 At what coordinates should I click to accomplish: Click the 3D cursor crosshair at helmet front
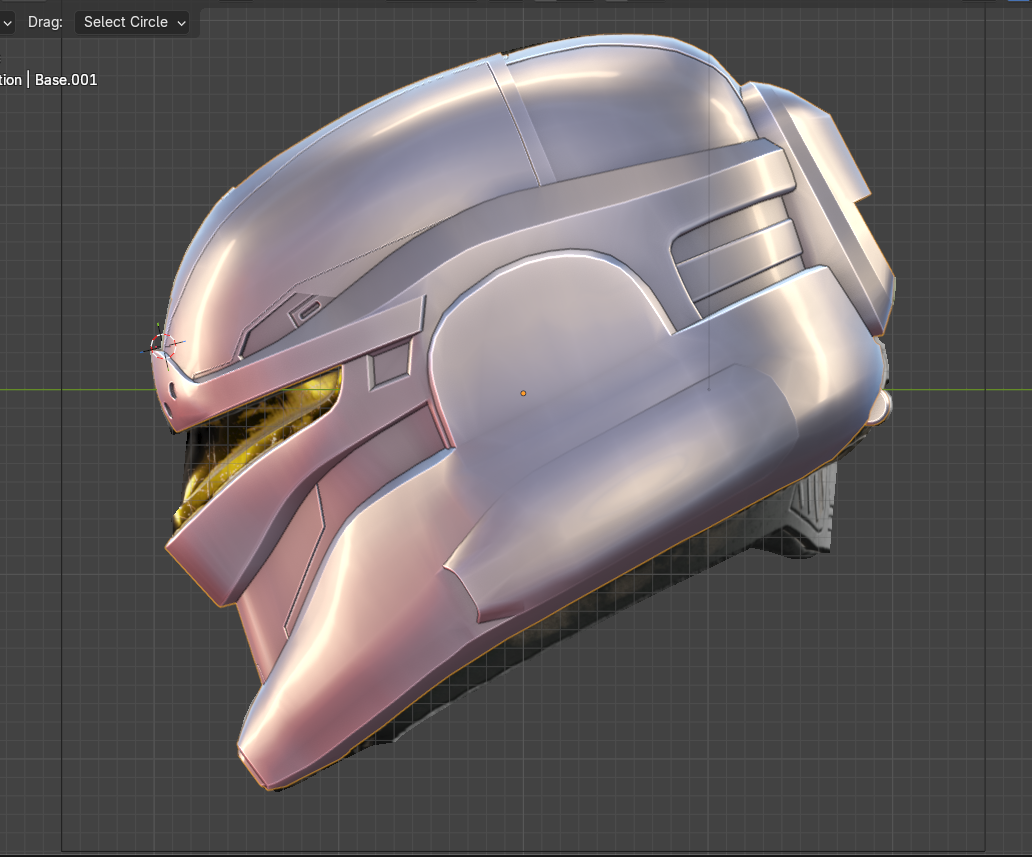tap(162, 346)
